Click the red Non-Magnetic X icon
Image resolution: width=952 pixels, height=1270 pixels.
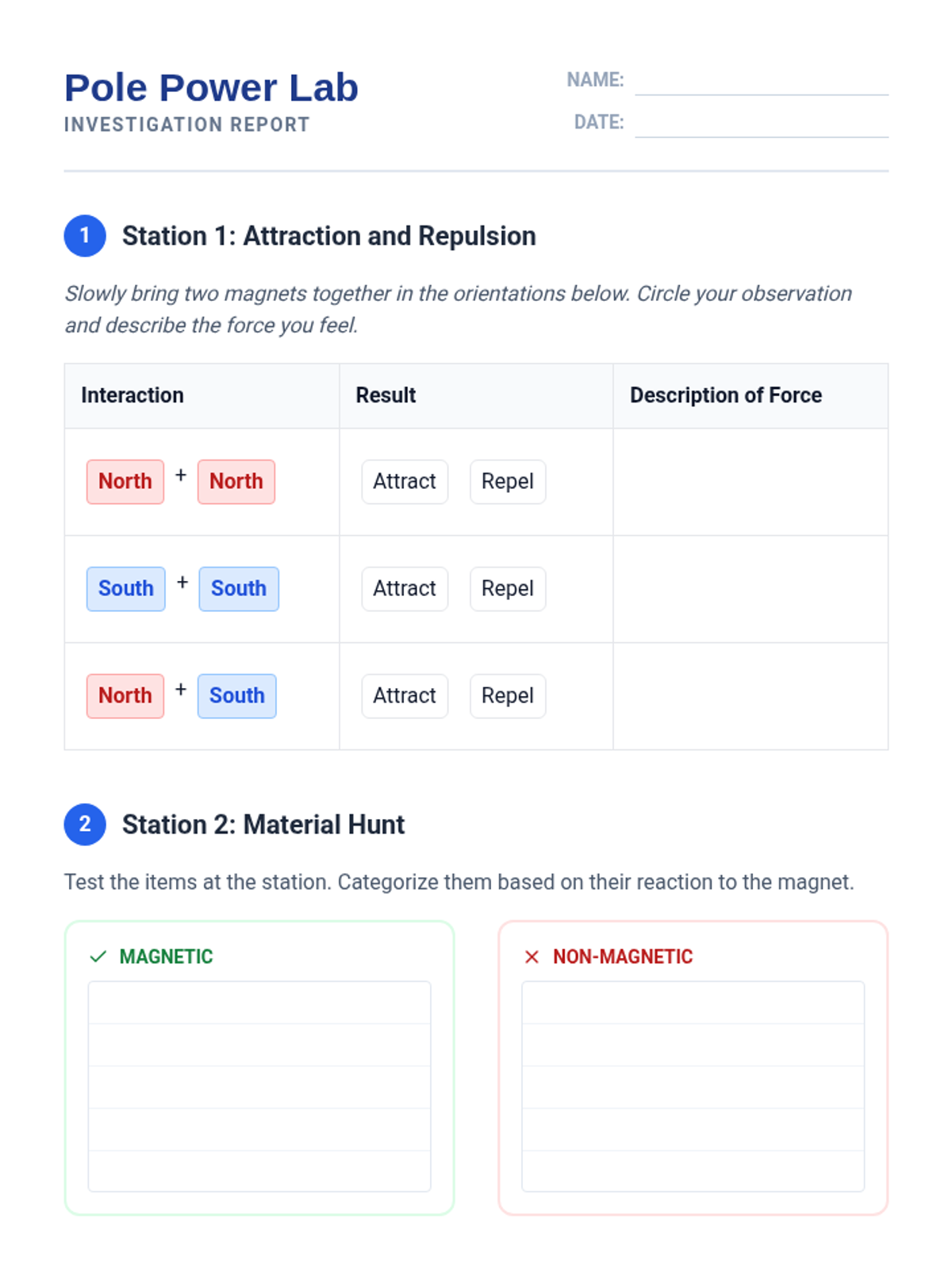[x=532, y=956]
